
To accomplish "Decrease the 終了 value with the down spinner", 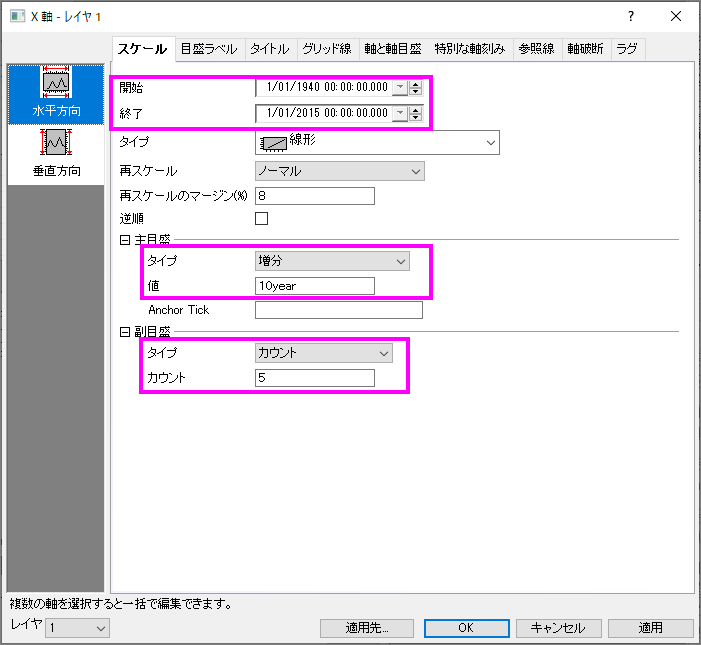I will coord(415,117).
